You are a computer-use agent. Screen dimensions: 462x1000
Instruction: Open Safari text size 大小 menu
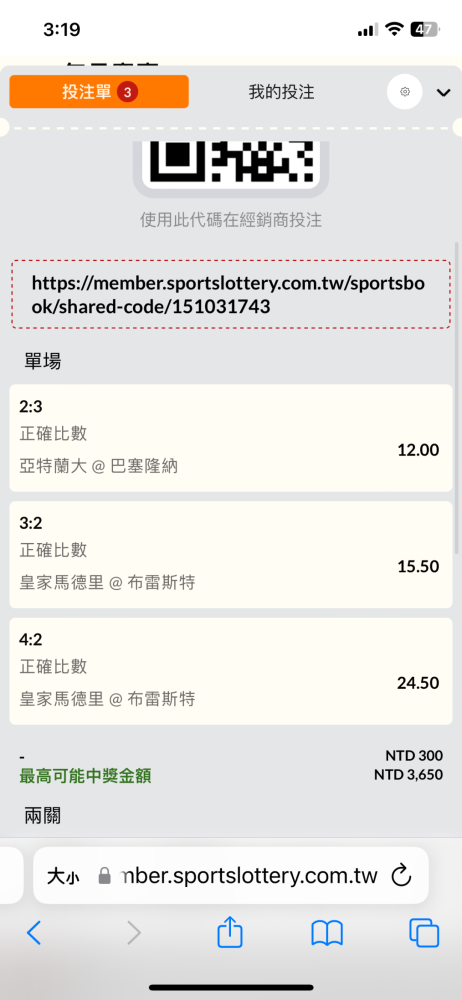(x=63, y=876)
